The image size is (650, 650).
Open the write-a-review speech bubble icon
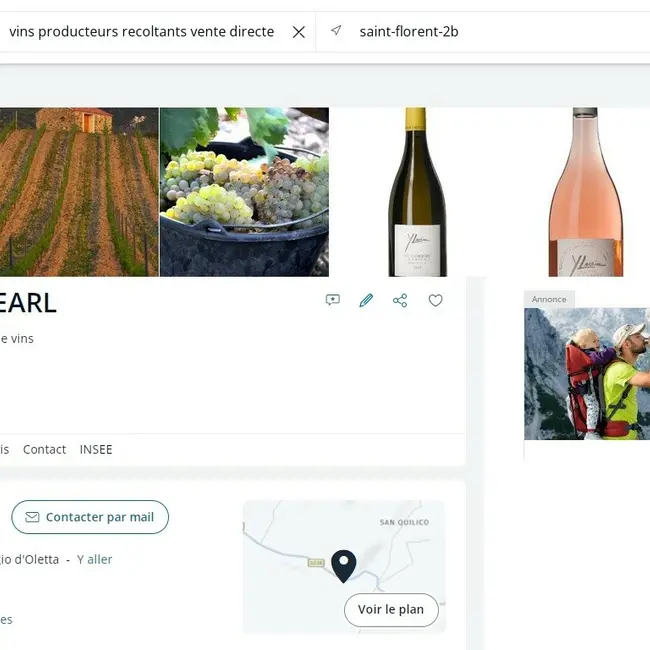(333, 300)
